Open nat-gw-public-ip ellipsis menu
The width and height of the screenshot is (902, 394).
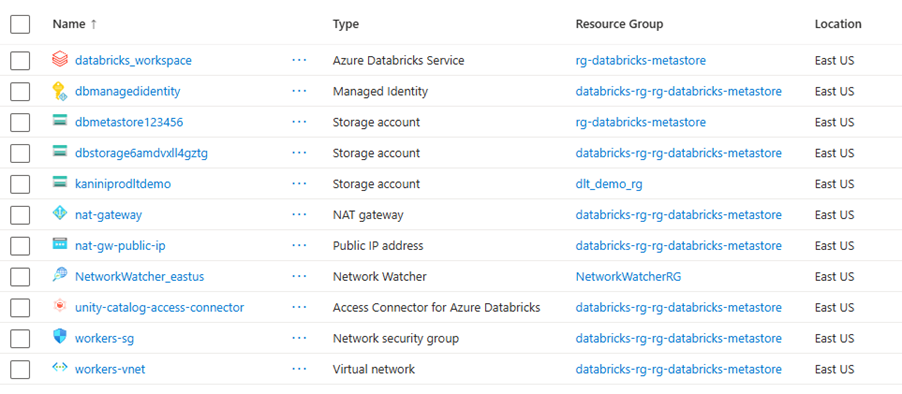point(299,246)
